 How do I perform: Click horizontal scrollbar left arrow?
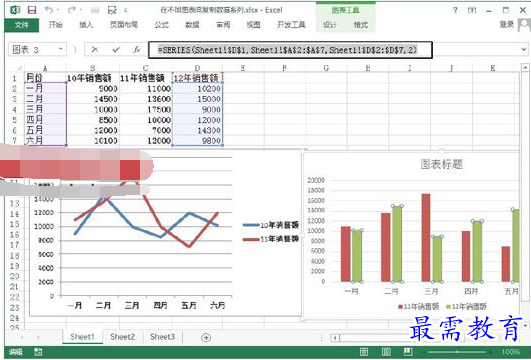[x=335, y=338]
